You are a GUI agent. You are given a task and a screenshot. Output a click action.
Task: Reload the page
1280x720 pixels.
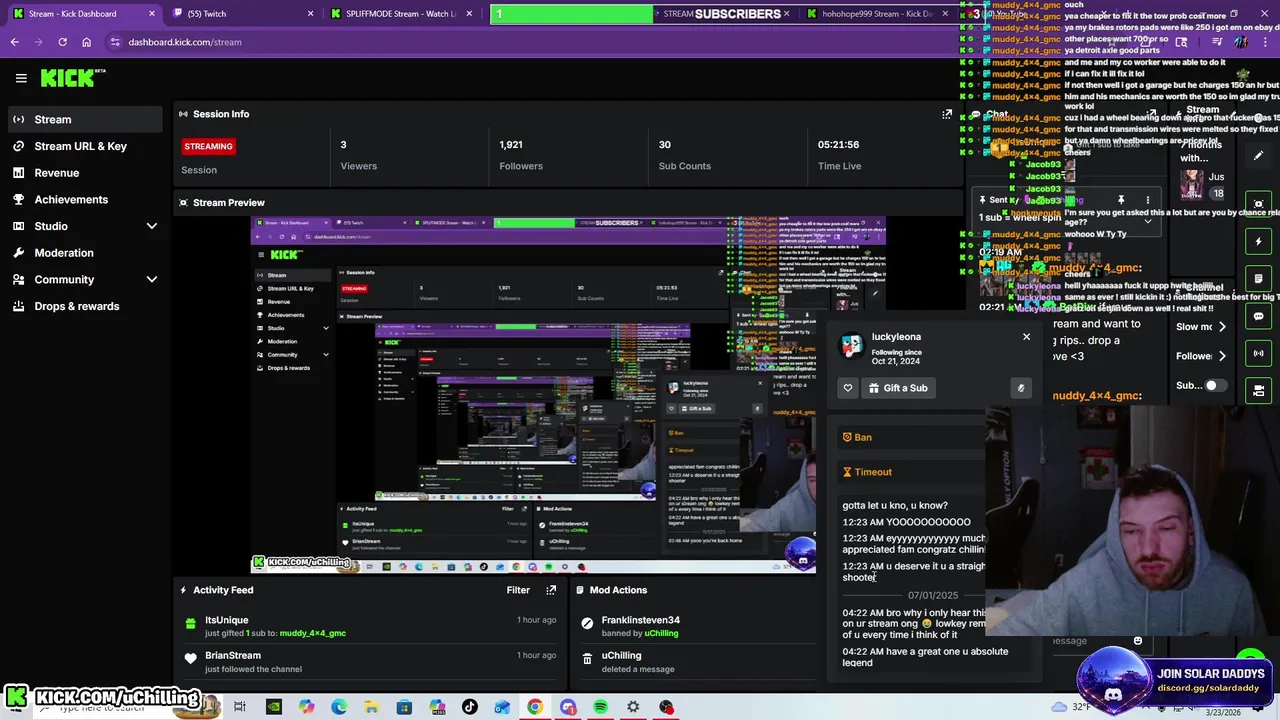62,42
